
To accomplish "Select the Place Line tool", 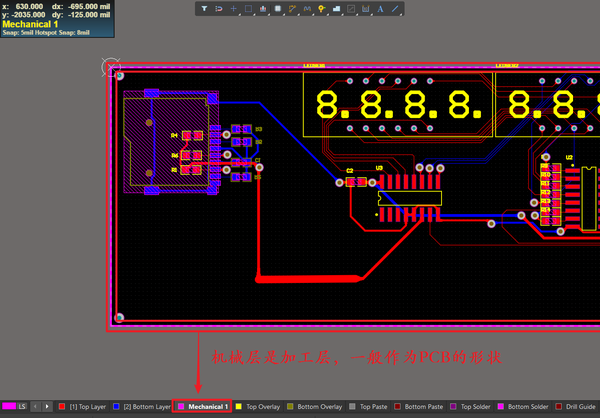I will pyautogui.click(x=395, y=9).
